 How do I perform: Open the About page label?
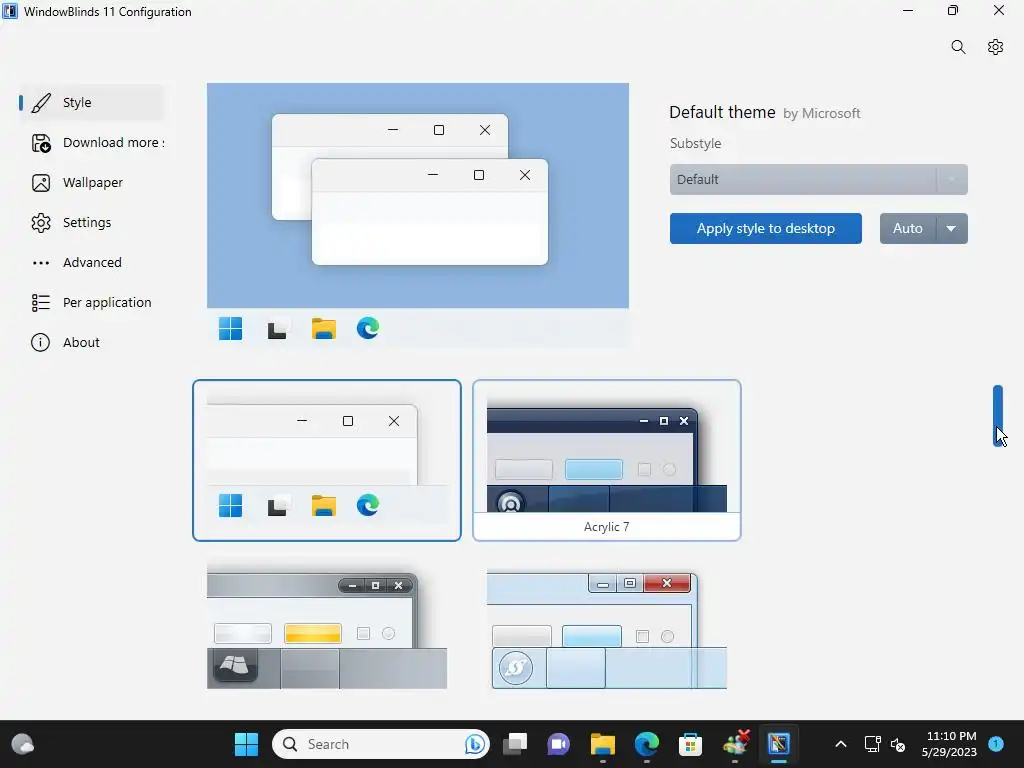[x=81, y=342]
